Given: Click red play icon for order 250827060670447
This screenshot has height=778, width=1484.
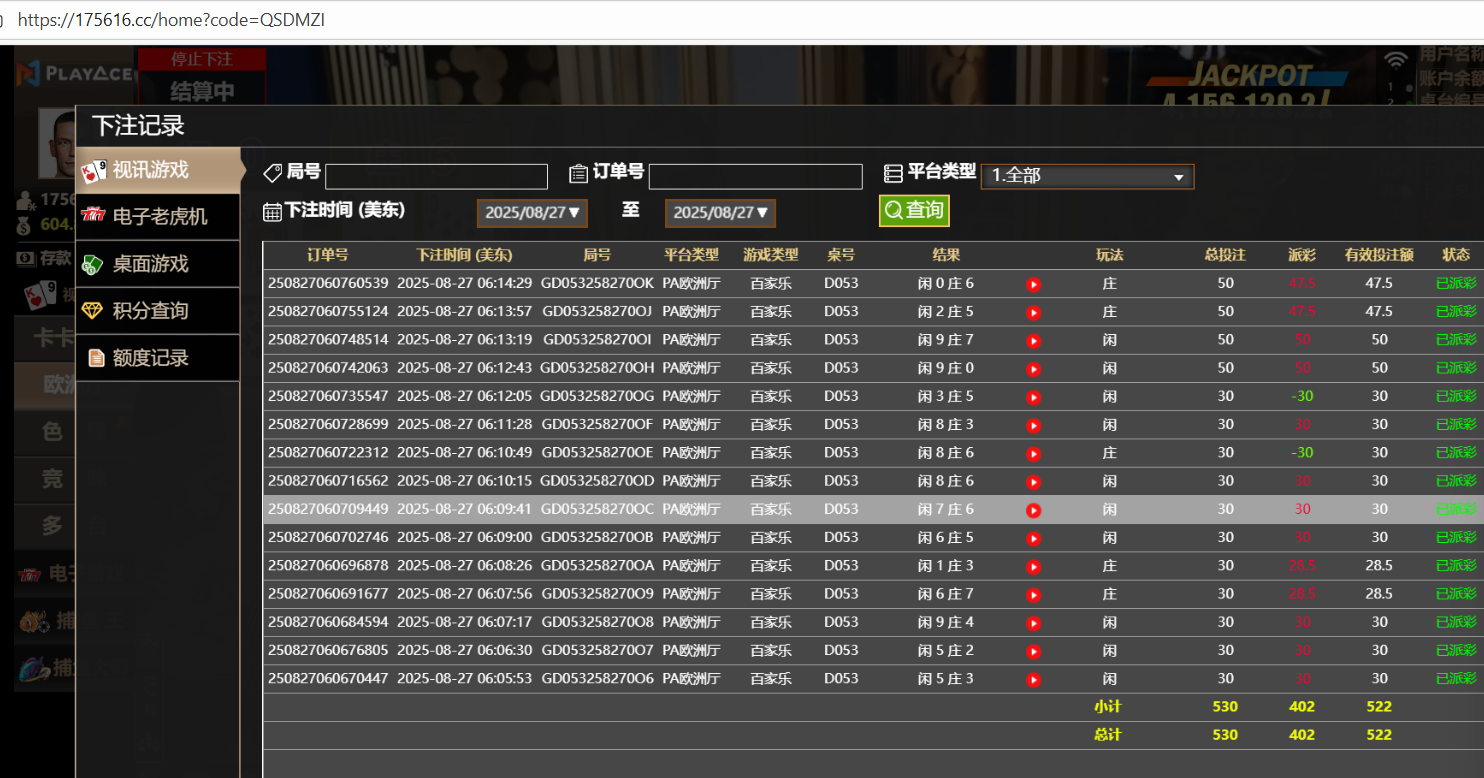Looking at the screenshot, I should [x=1034, y=680].
